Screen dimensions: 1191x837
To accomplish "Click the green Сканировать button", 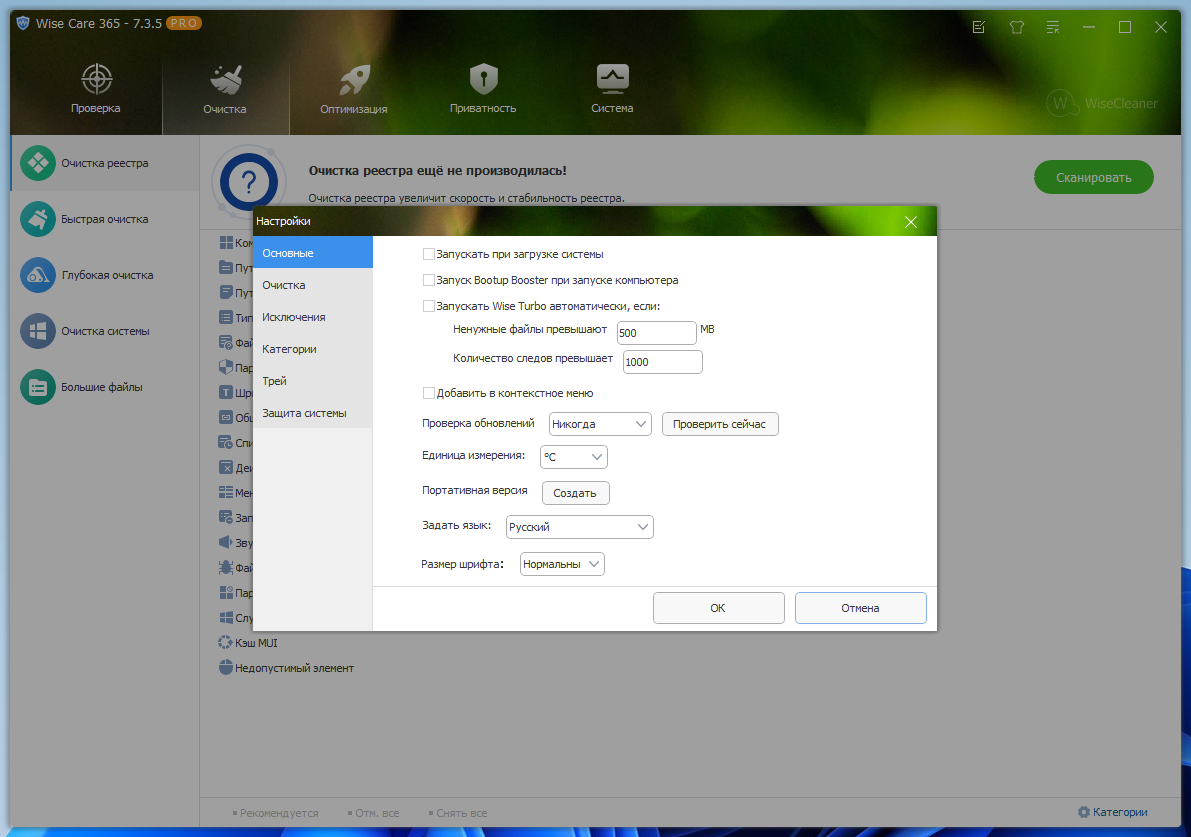I will click(x=1094, y=177).
